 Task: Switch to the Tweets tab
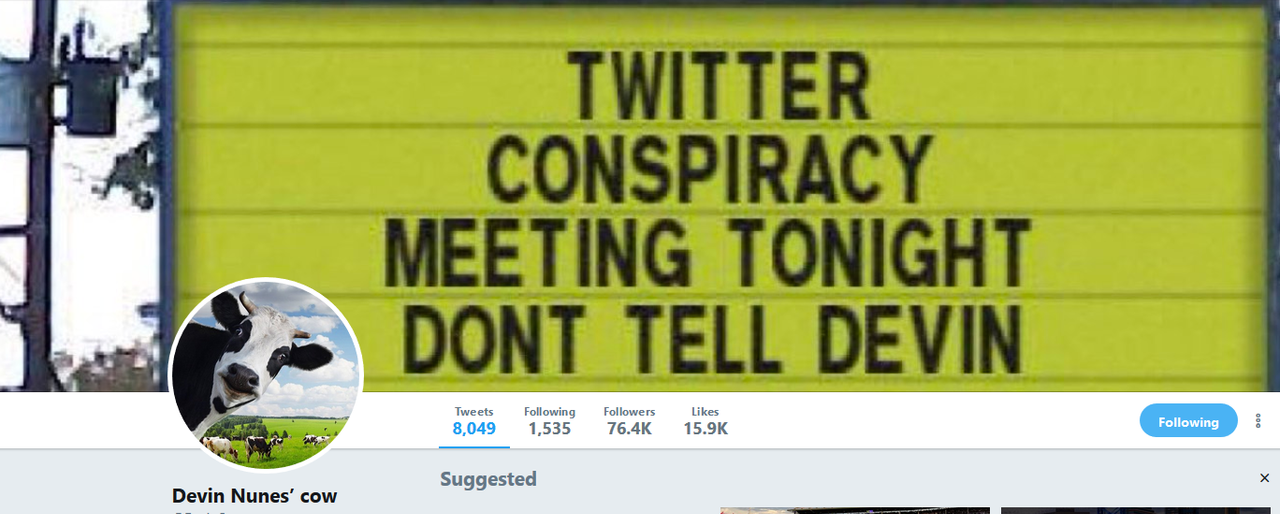coord(474,421)
